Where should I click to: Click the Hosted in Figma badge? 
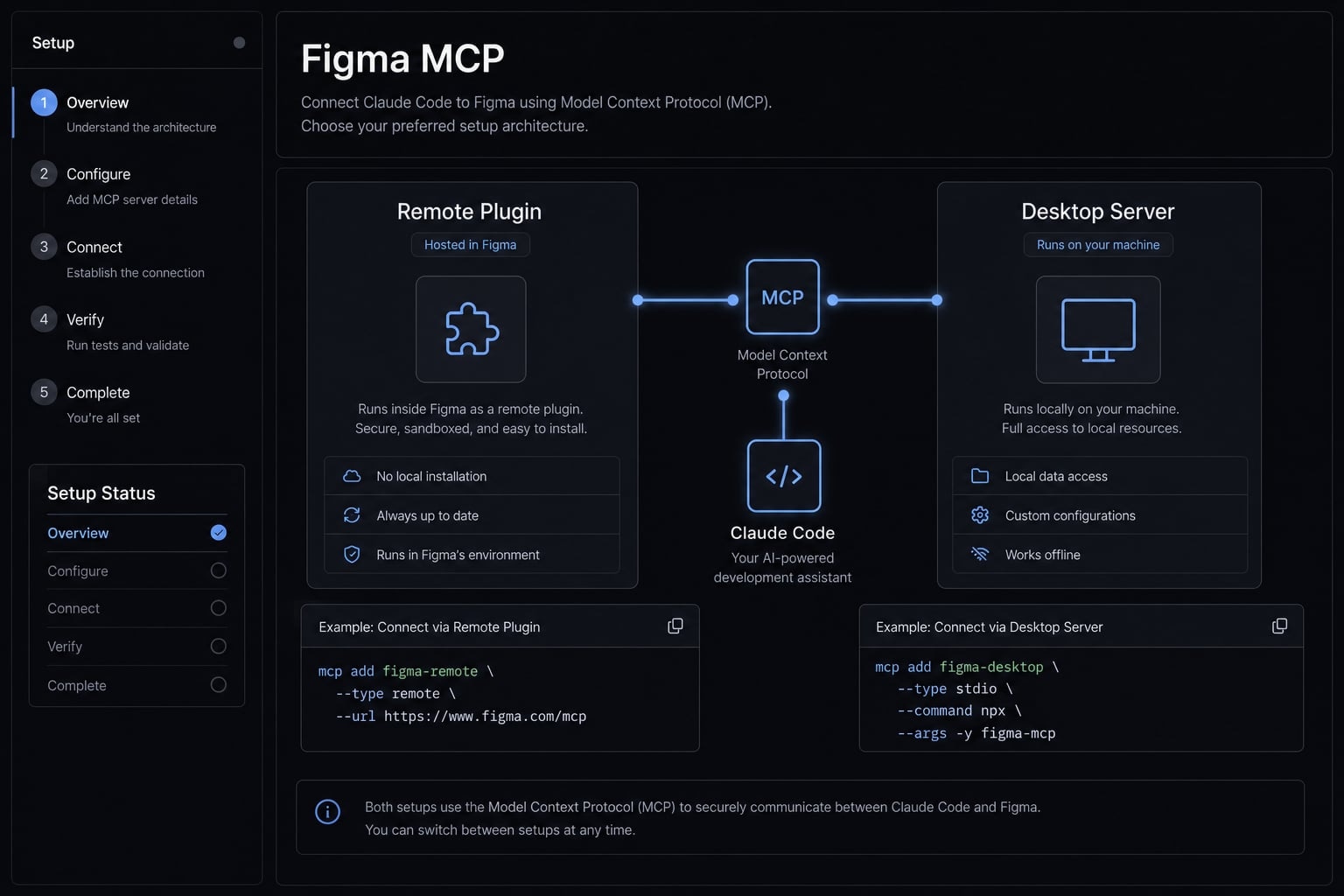coord(471,245)
